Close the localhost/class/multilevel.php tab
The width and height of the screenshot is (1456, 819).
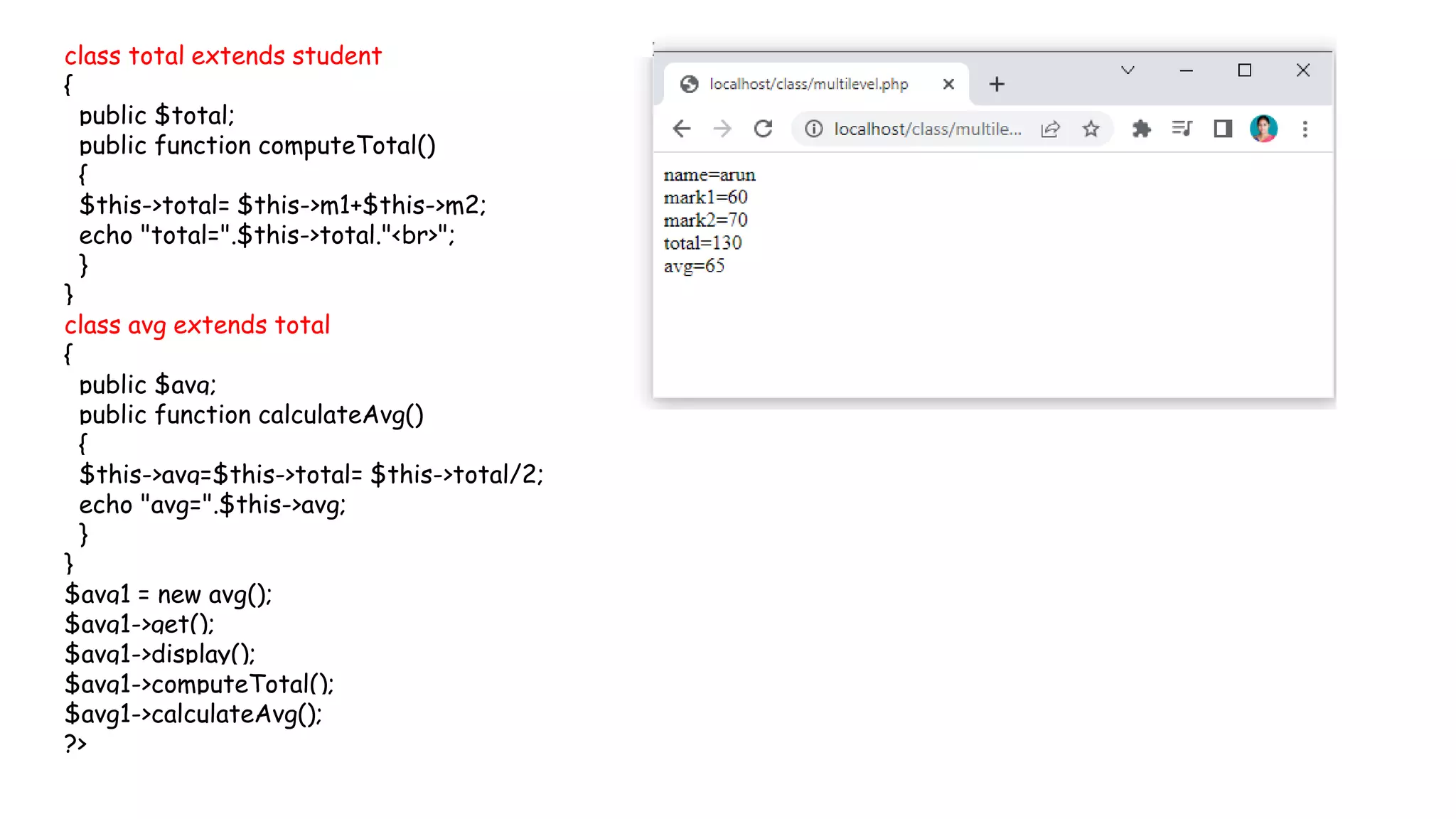[x=948, y=84]
